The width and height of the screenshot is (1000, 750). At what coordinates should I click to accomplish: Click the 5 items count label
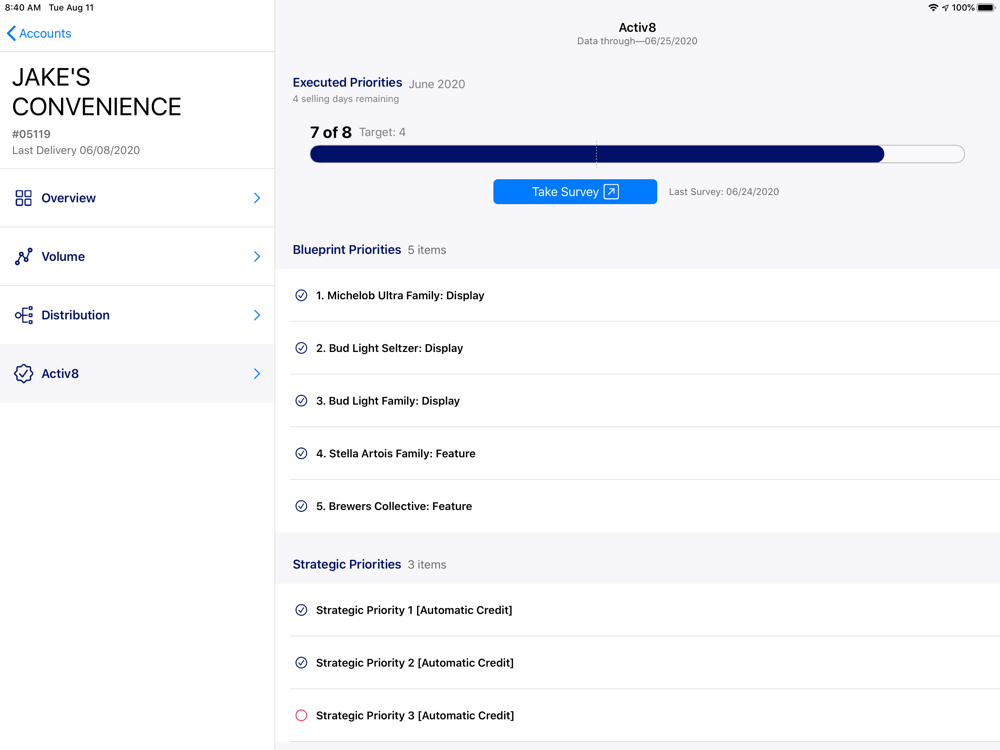(x=427, y=250)
